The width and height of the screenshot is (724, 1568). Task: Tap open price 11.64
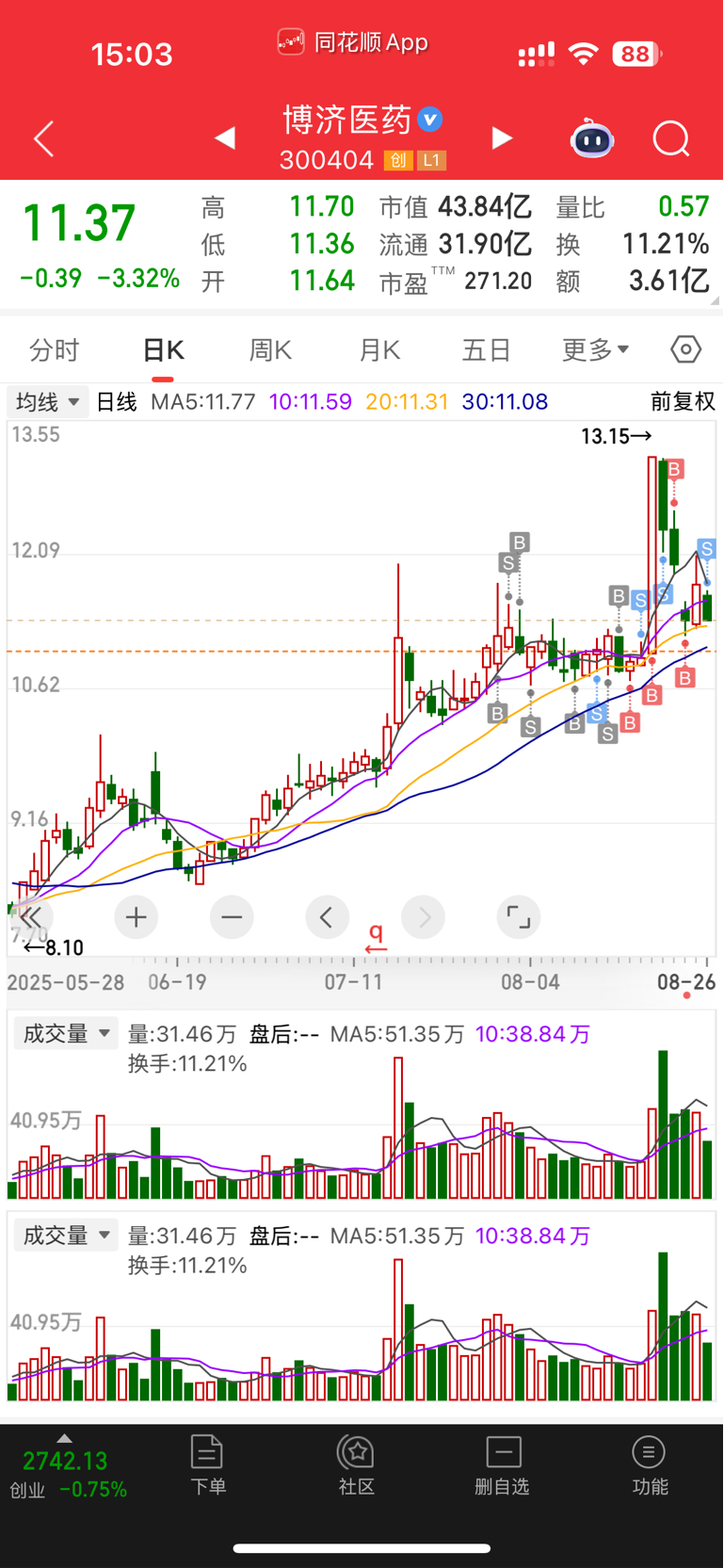pos(322,281)
